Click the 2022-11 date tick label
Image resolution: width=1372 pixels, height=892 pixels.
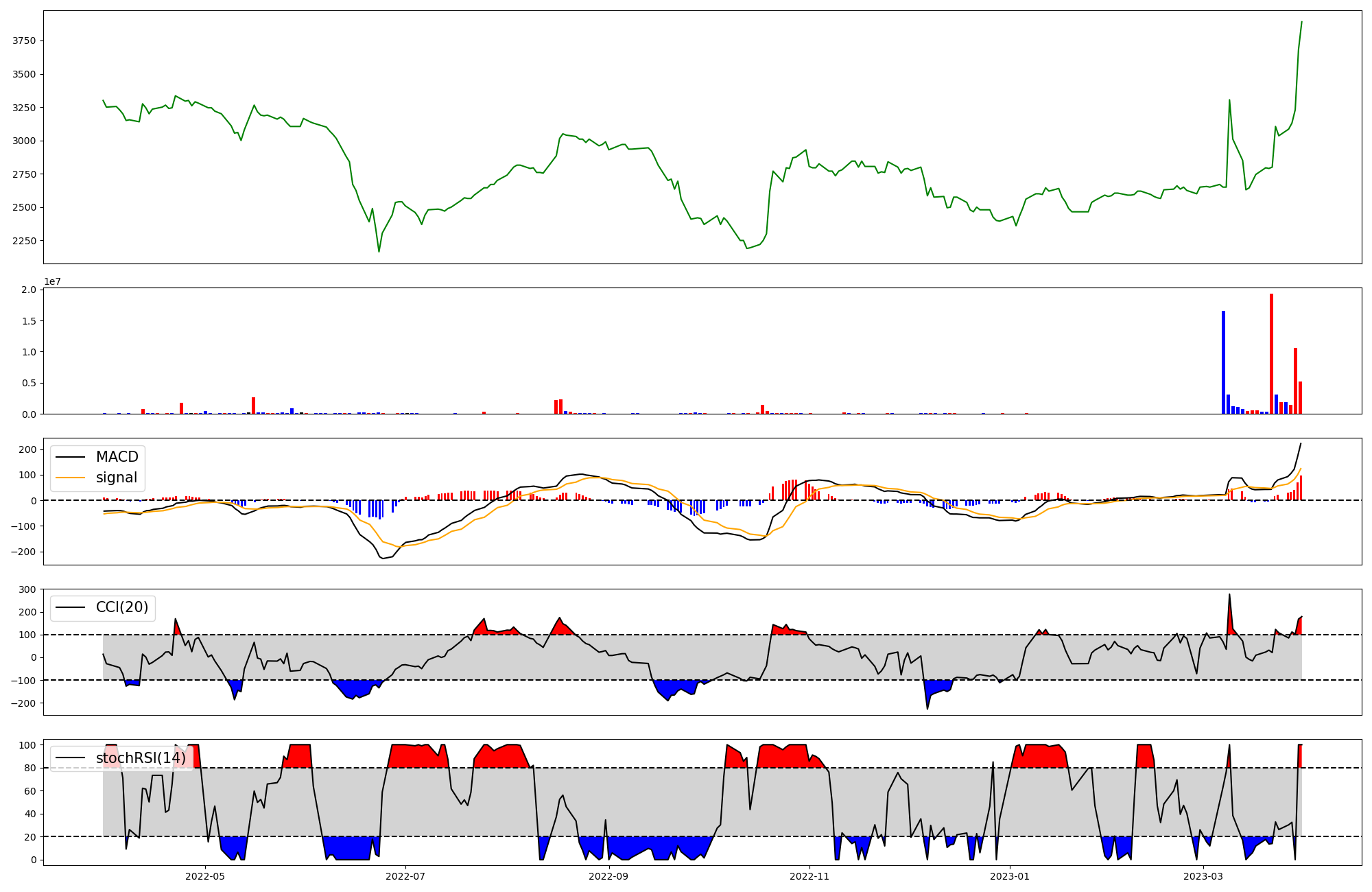click(x=810, y=876)
